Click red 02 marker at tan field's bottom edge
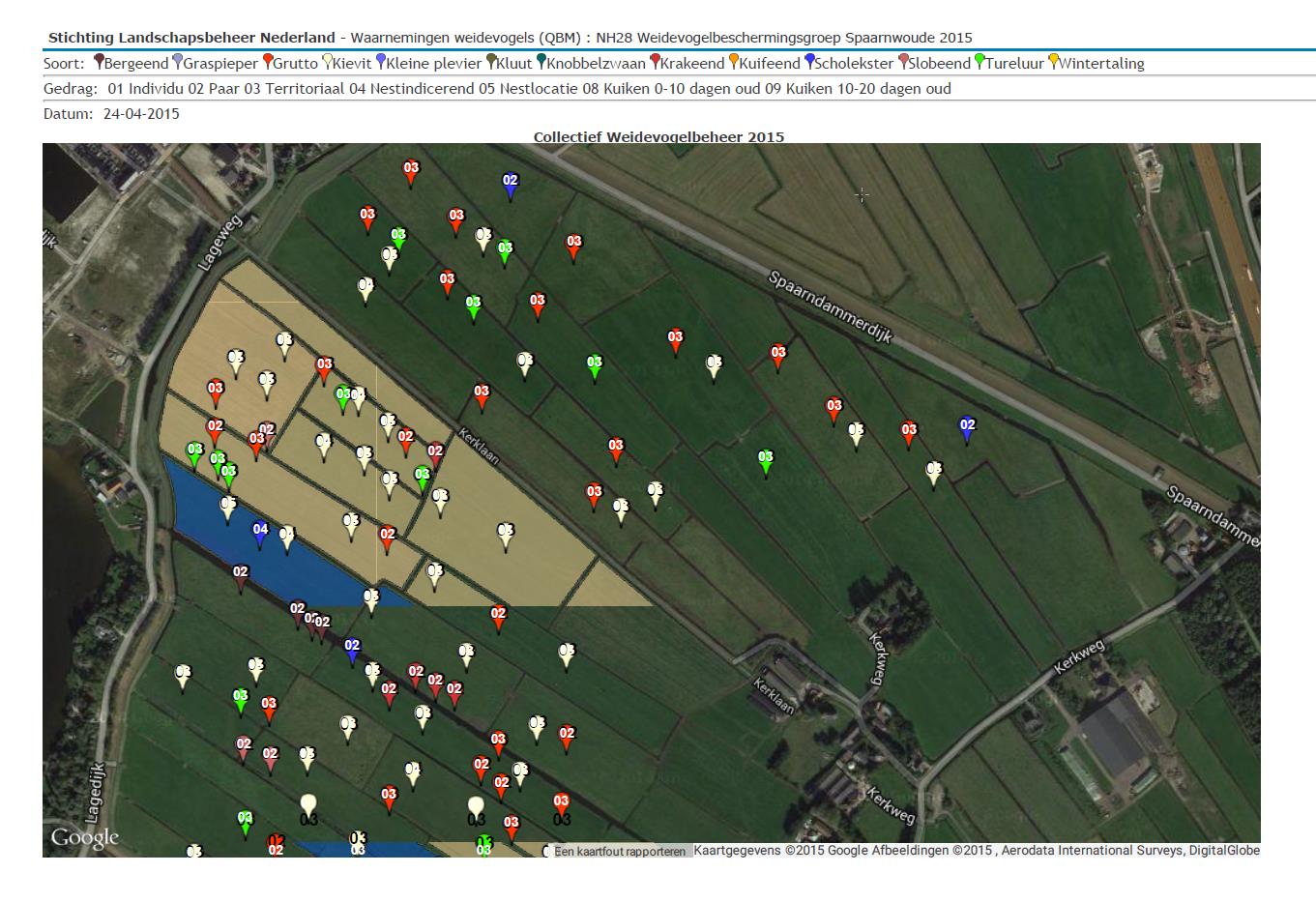This screenshot has height=902, width=1316. (498, 619)
